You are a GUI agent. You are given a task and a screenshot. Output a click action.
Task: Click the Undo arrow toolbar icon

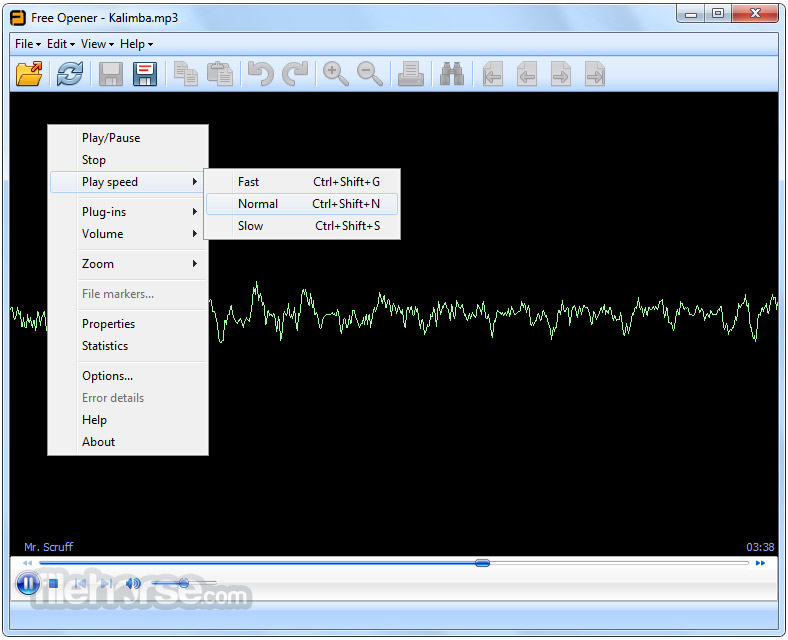[x=261, y=74]
